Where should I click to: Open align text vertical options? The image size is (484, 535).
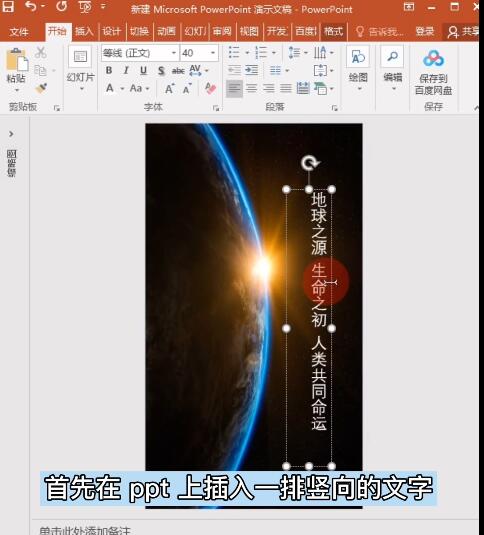pyautogui.click(x=323, y=71)
